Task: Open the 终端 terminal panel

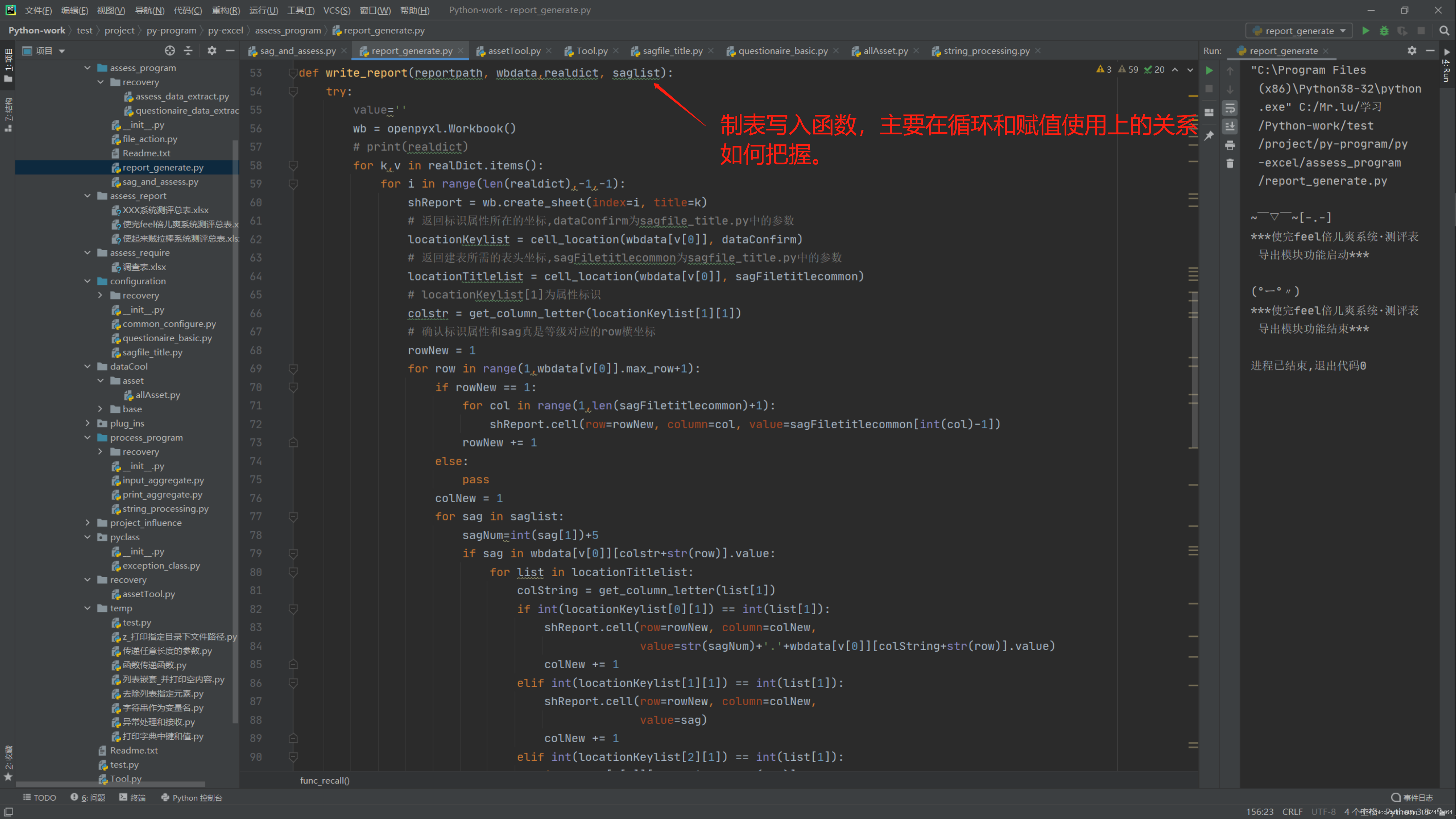Action: pyautogui.click(x=133, y=798)
